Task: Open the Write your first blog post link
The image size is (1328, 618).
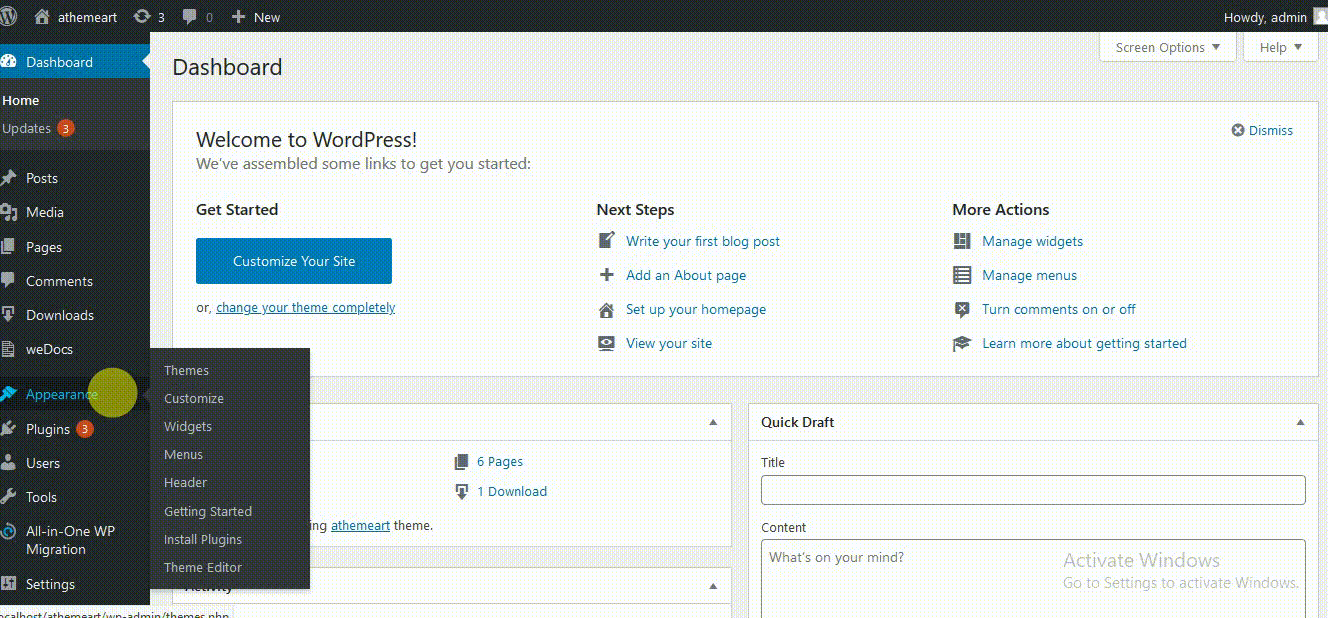Action: click(x=703, y=241)
